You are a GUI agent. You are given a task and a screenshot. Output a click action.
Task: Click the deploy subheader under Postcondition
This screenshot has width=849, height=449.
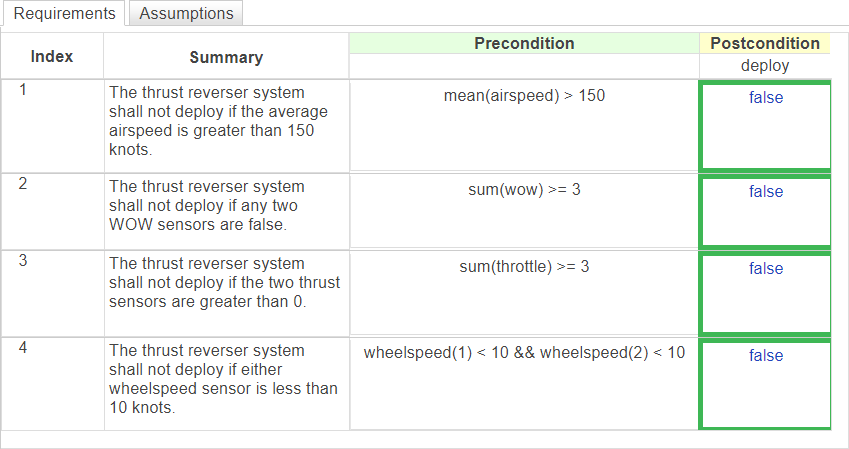click(765, 66)
